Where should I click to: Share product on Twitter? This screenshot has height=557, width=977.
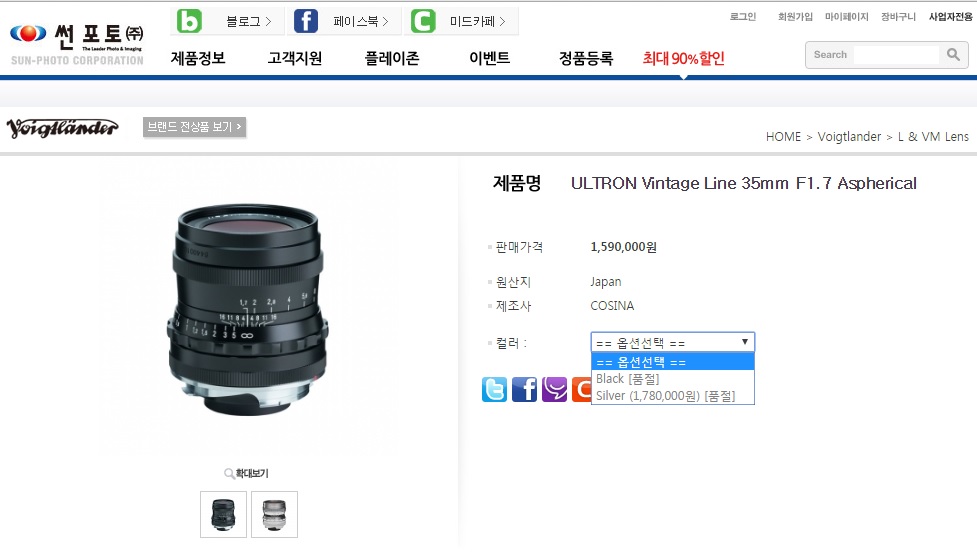[x=494, y=389]
